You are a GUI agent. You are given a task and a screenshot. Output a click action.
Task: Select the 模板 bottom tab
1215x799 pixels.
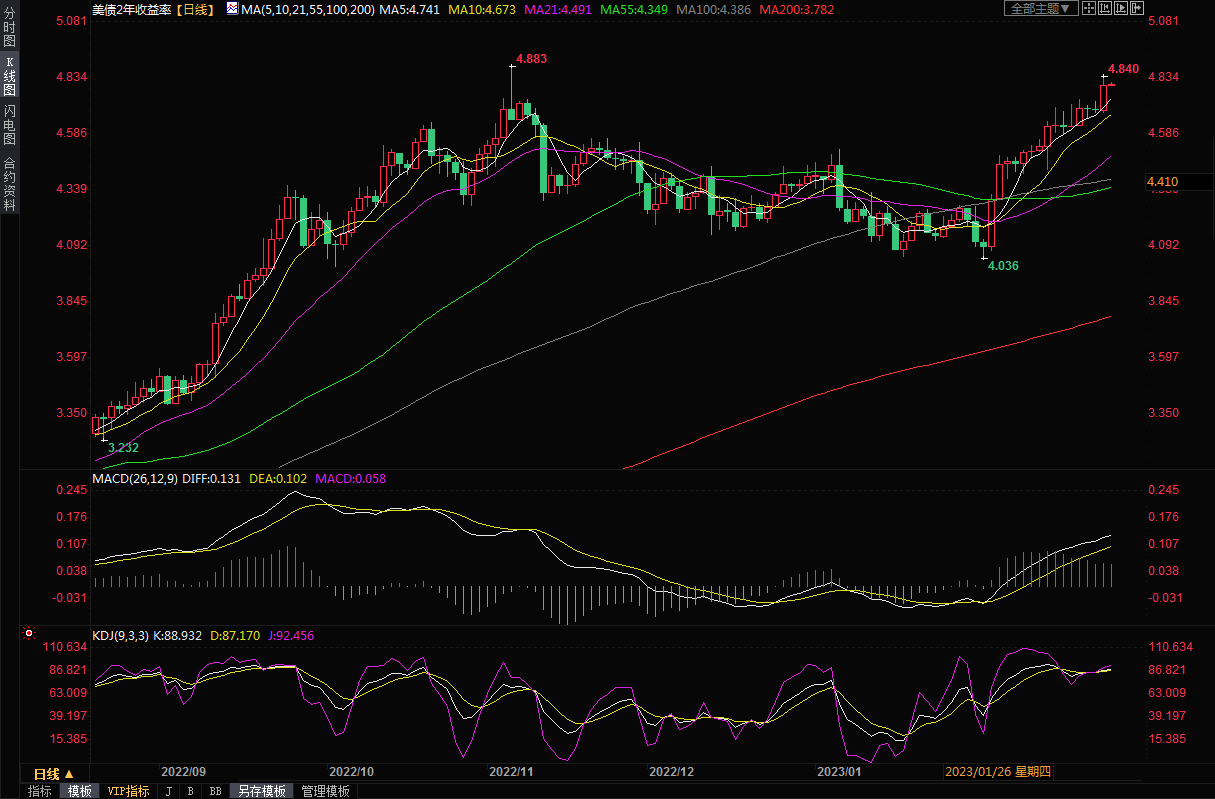(x=79, y=791)
